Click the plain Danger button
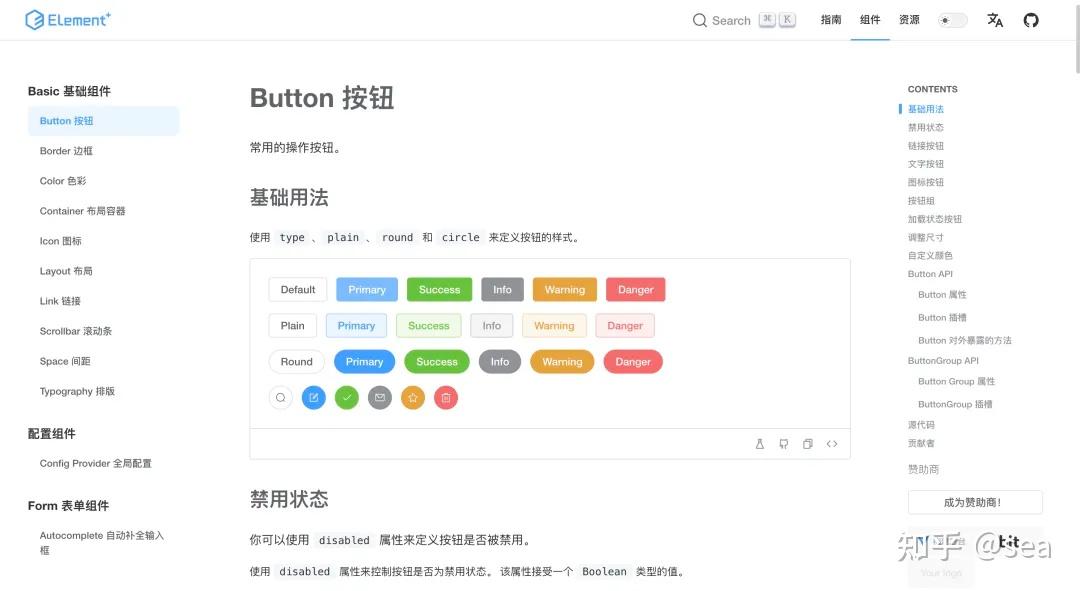Image resolution: width=1080 pixels, height=591 pixels. 625,326
